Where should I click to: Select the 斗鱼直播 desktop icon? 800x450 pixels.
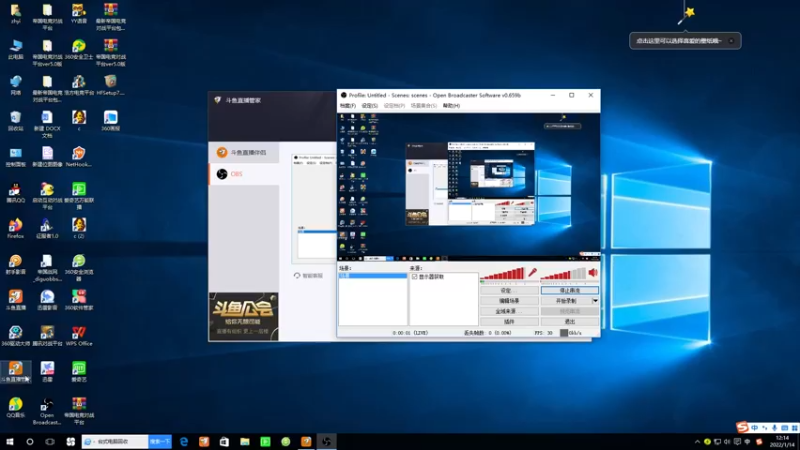pos(15,300)
